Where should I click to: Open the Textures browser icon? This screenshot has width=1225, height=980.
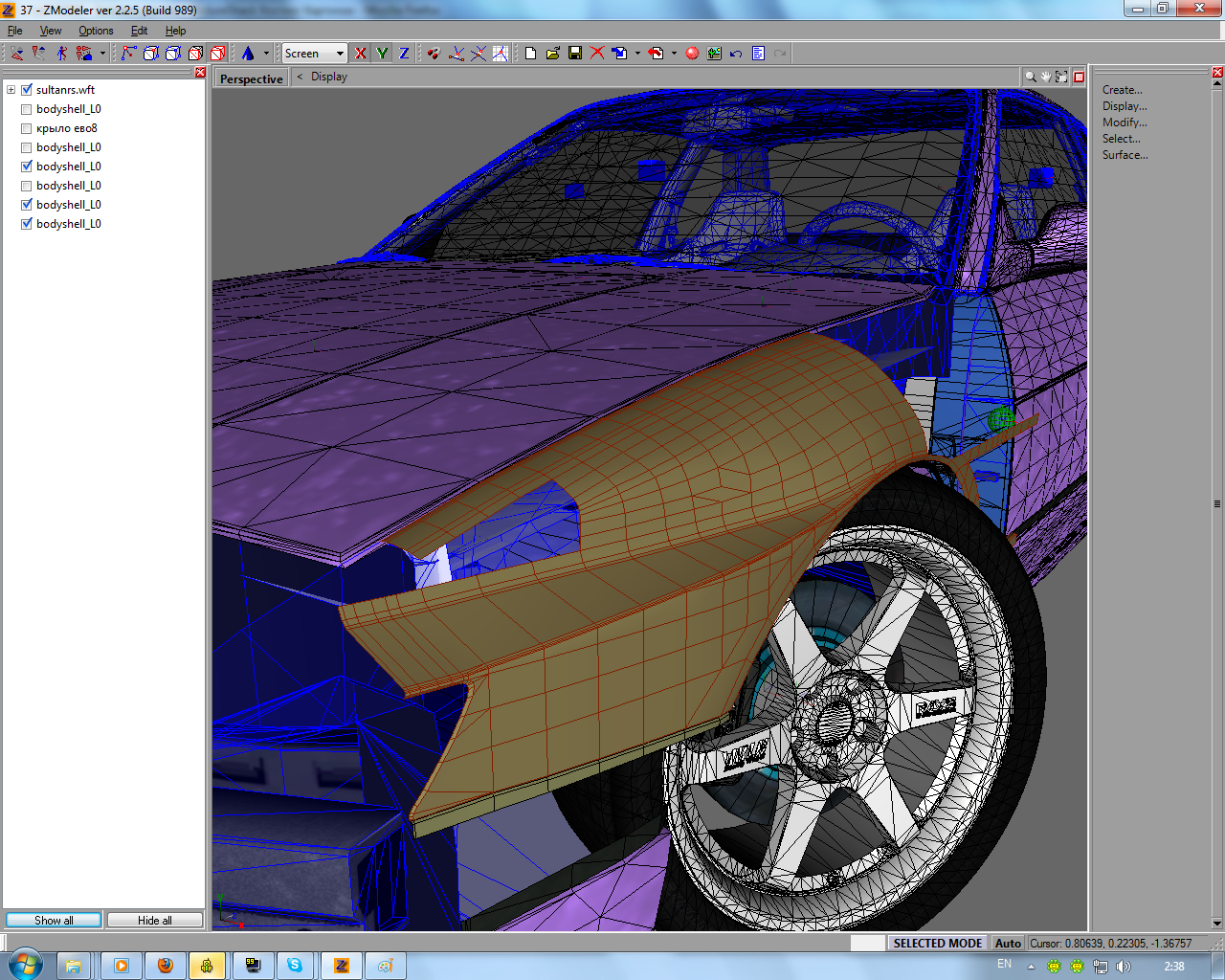[x=714, y=54]
